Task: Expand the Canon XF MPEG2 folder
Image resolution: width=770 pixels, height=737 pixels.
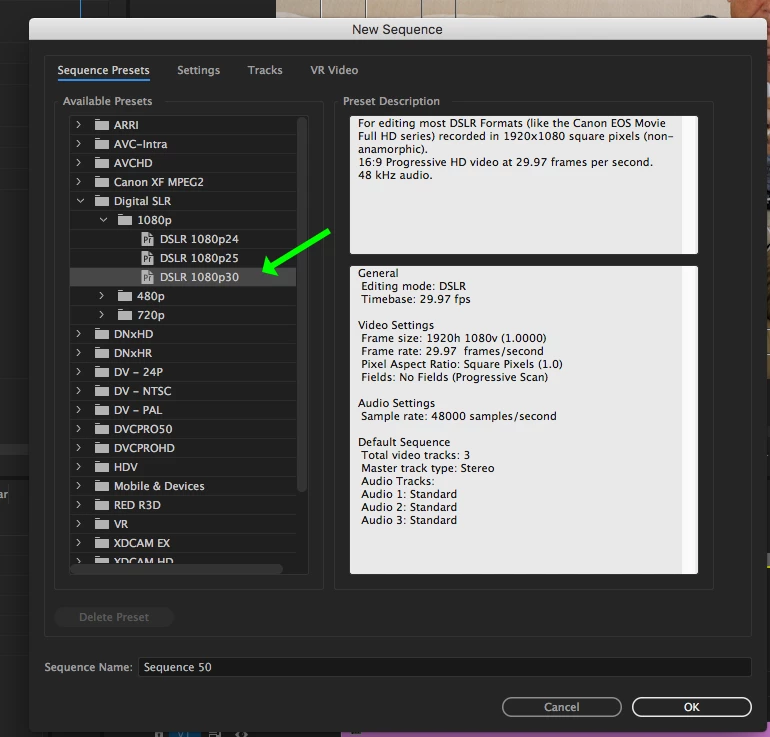Action: (79, 182)
